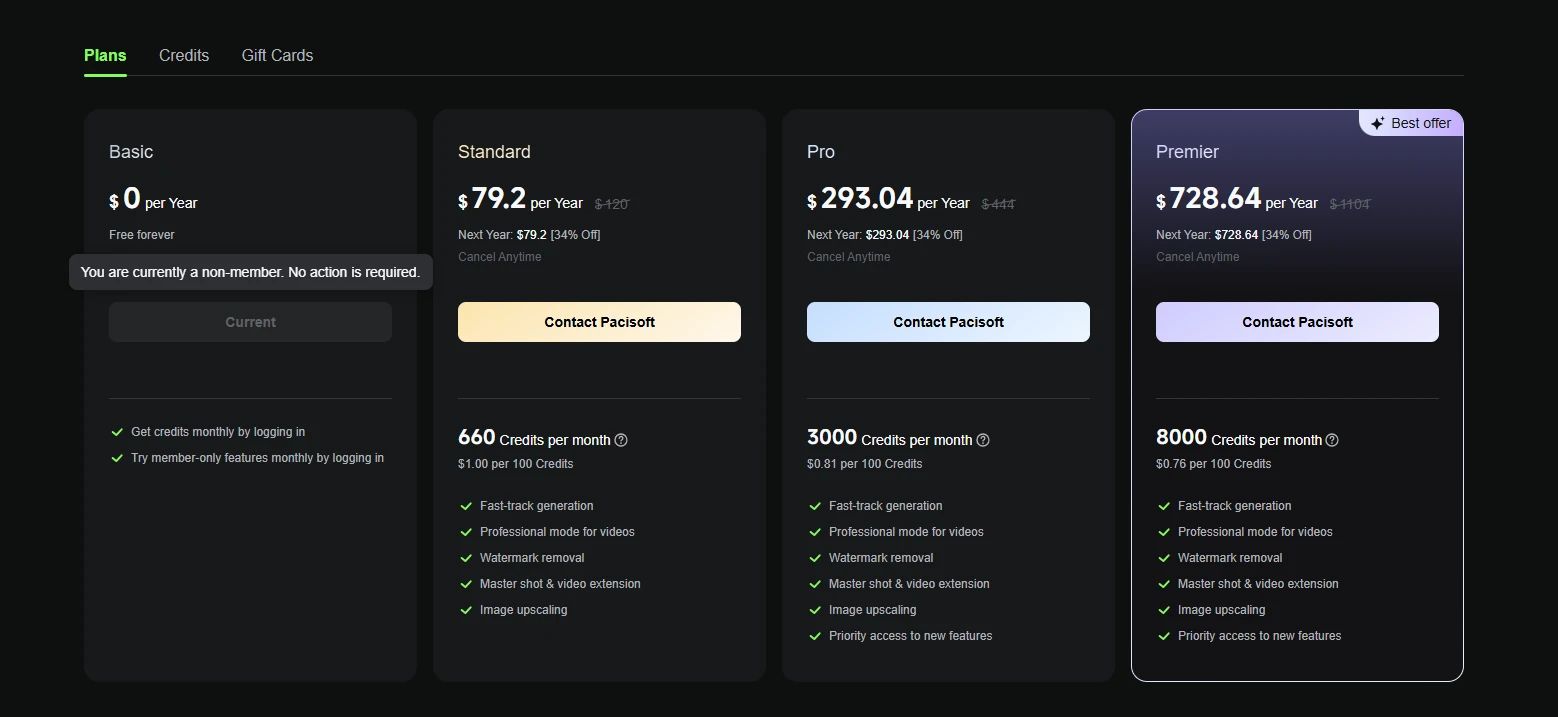The image size is (1558, 717).
Task: Click the non-member tooltip message
Action: click(x=250, y=272)
